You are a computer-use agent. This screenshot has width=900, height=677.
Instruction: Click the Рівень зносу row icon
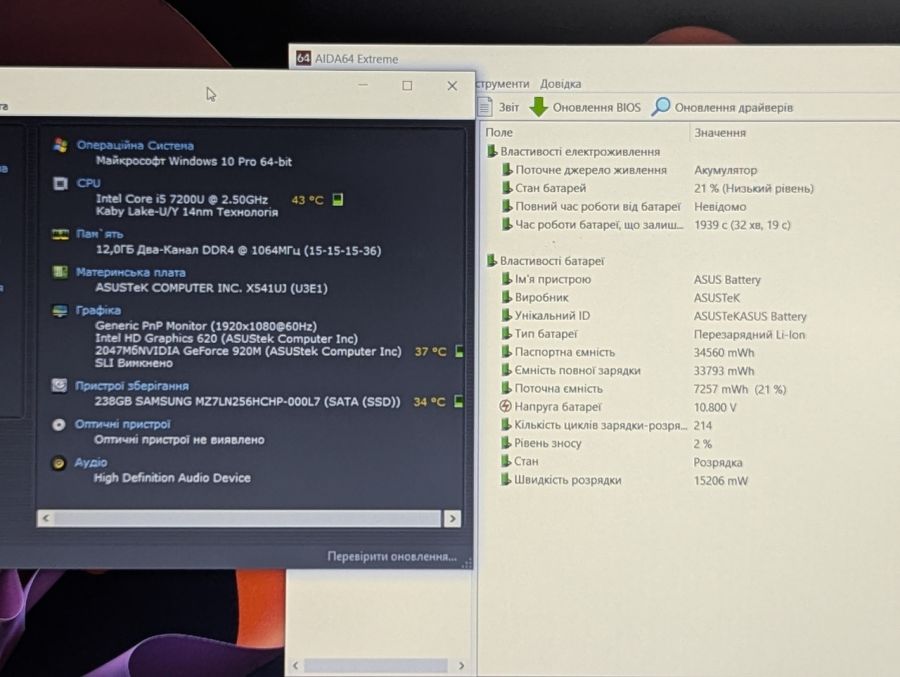coord(506,443)
